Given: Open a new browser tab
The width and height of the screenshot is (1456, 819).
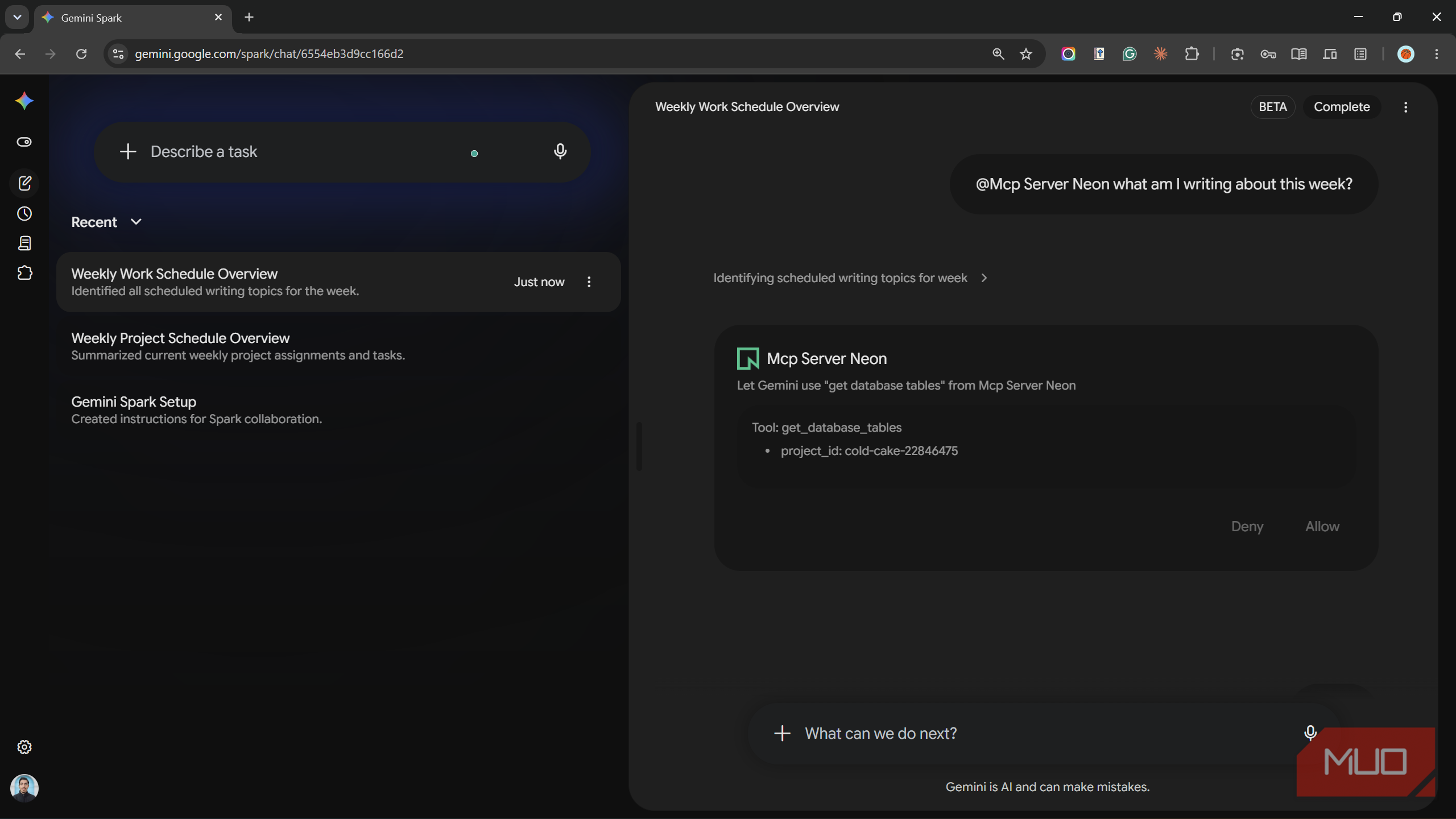Looking at the screenshot, I should (249, 18).
